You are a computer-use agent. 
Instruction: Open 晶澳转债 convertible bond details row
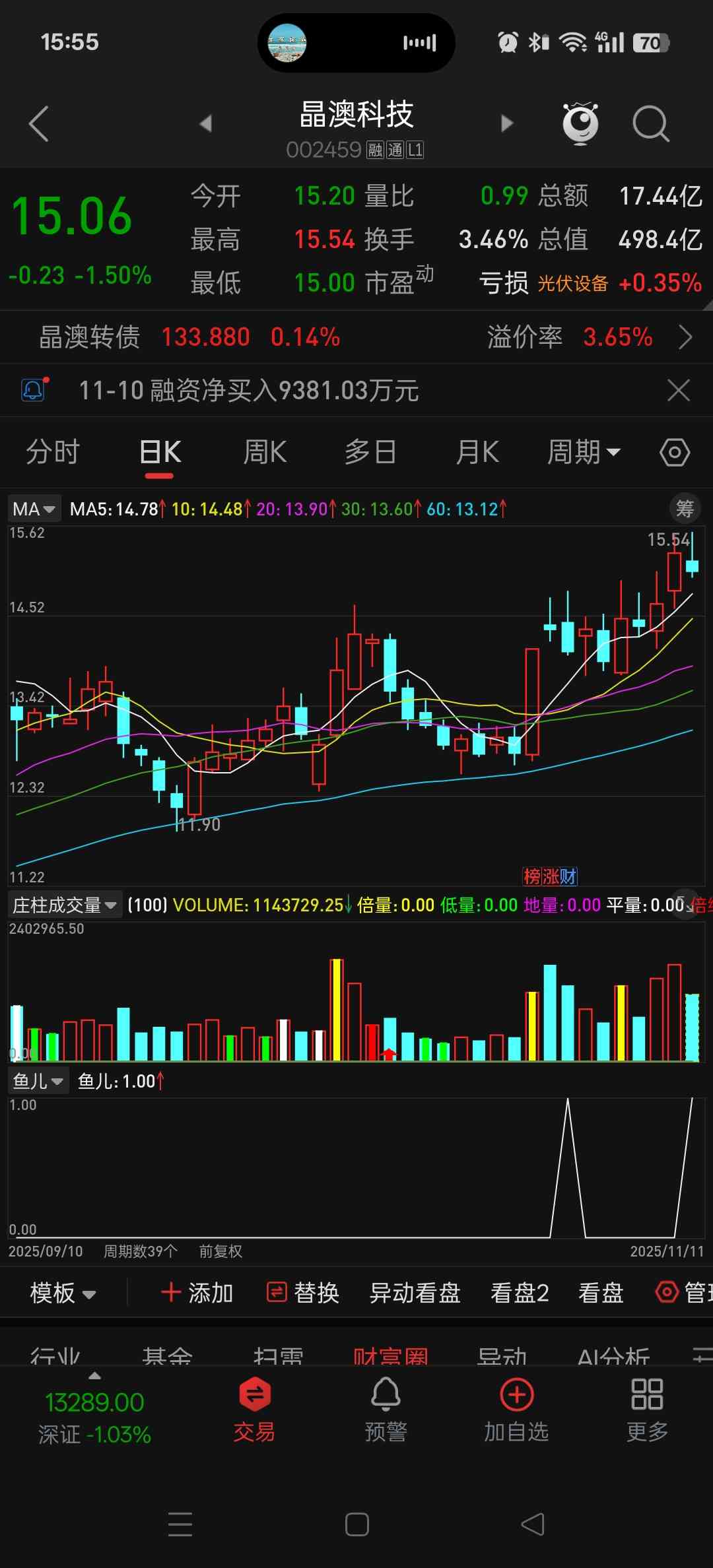(x=356, y=337)
